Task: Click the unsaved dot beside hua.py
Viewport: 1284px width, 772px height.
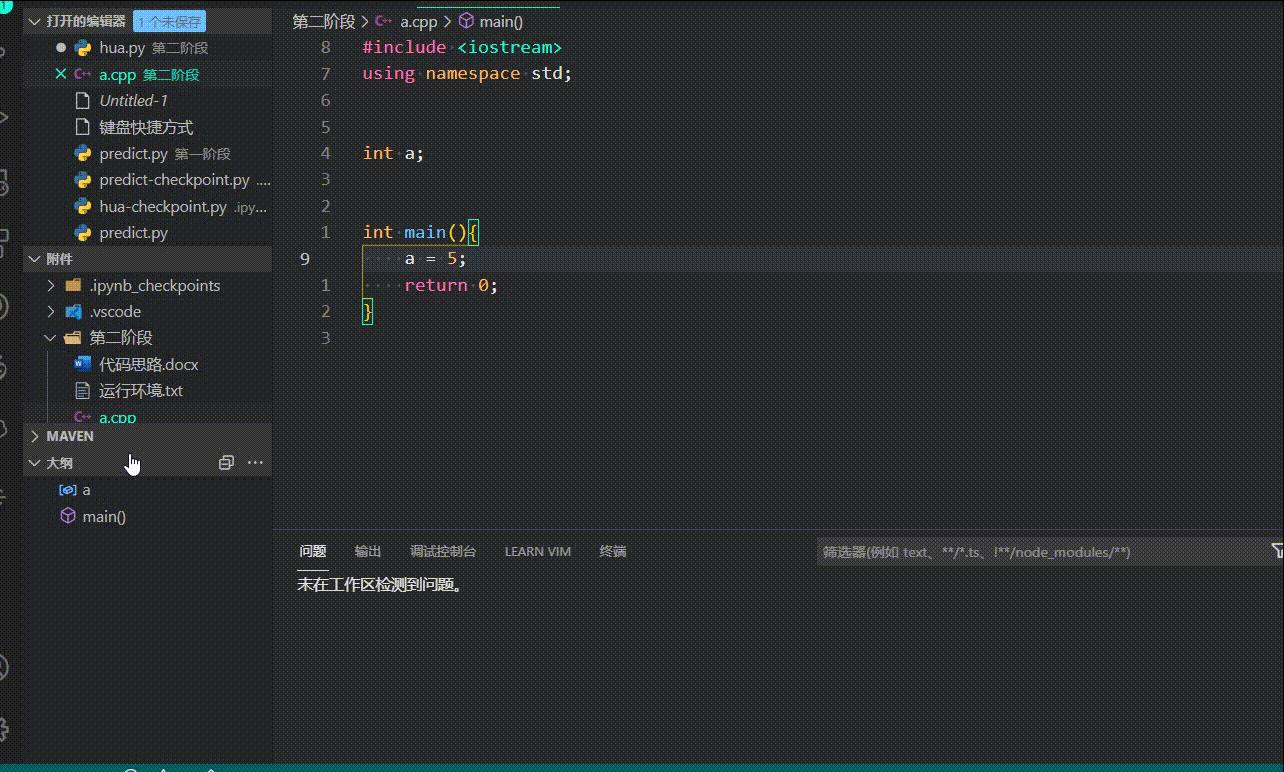Action: [x=61, y=47]
